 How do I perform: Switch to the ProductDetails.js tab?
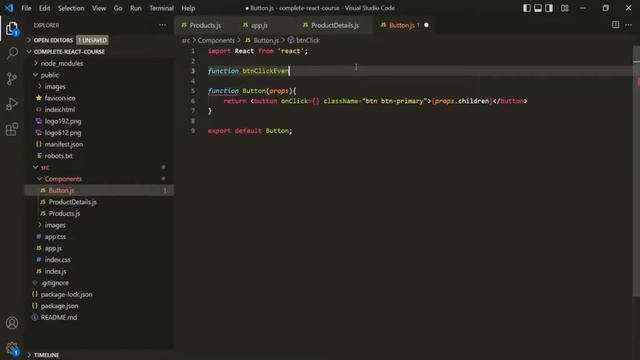tap(335, 25)
